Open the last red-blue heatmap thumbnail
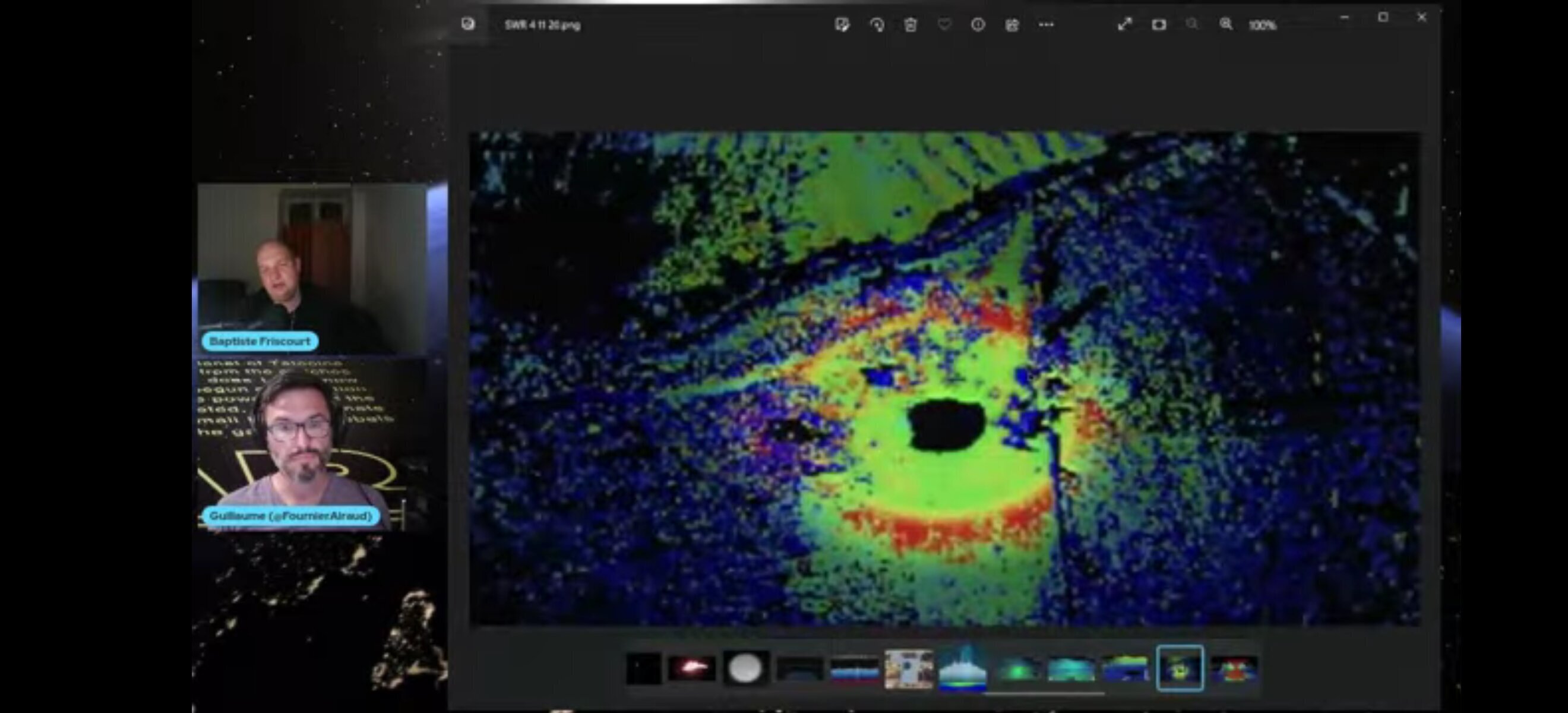1568x713 pixels. [1234, 668]
